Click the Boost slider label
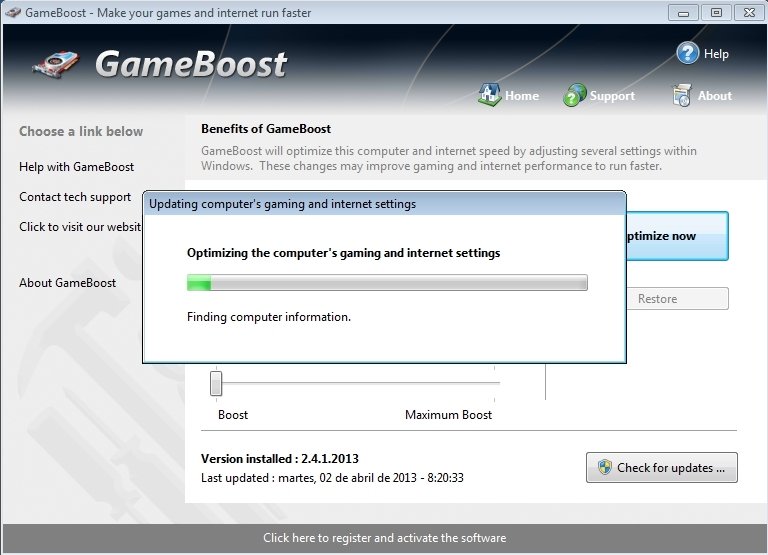768x555 pixels. tap(233, 415)
